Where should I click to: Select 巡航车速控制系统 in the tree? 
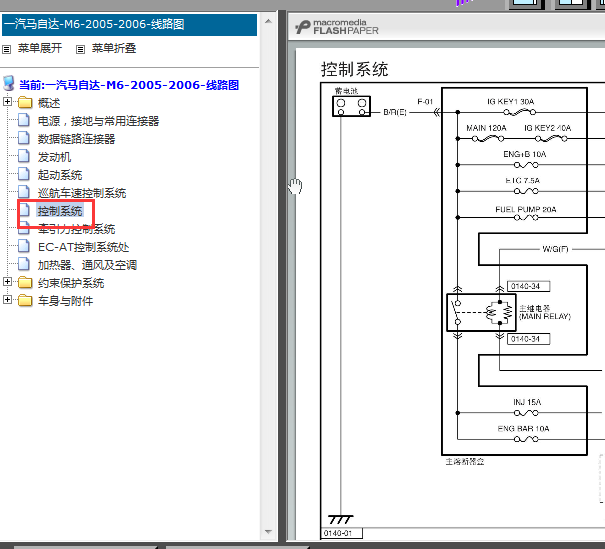click(82, 193)
